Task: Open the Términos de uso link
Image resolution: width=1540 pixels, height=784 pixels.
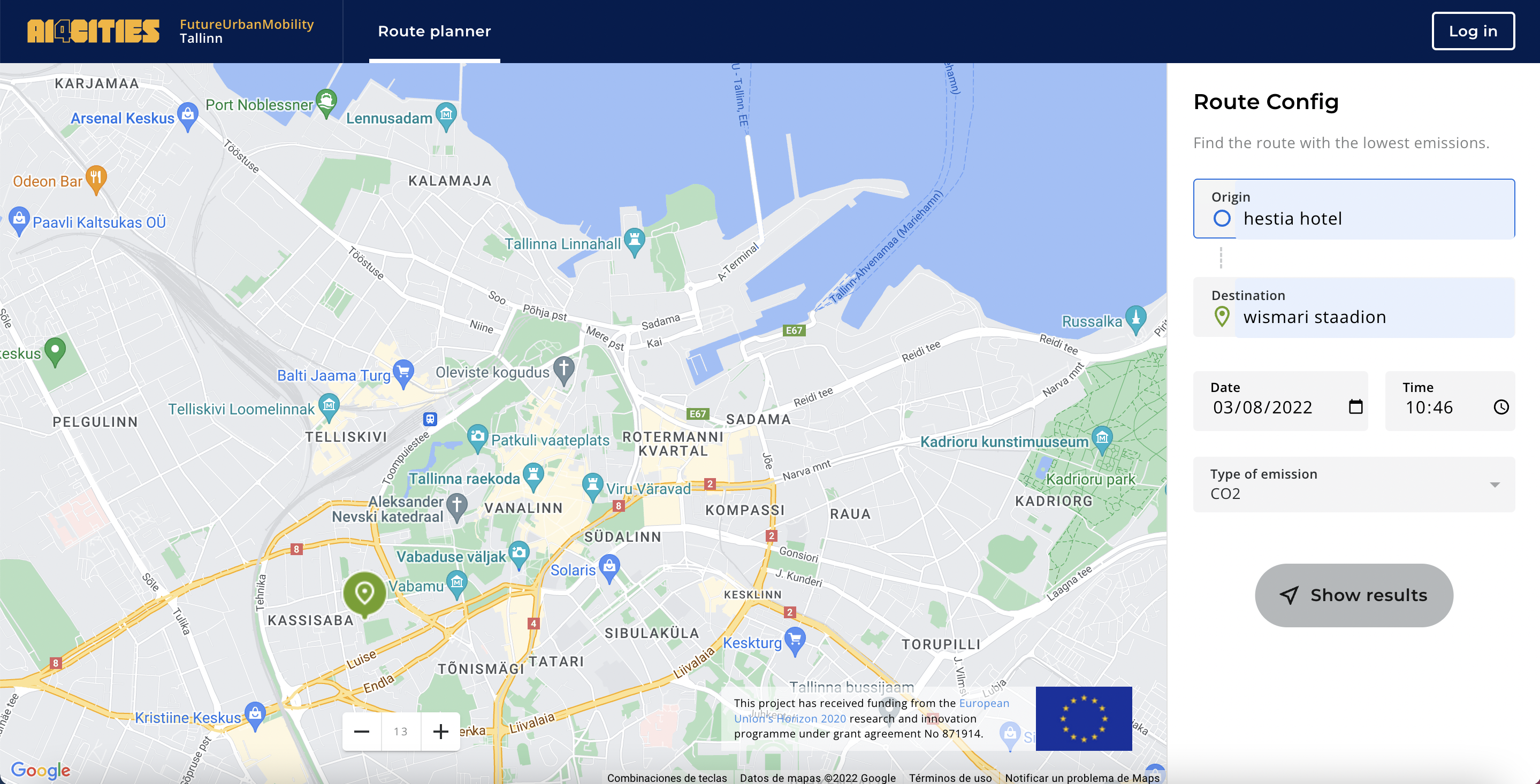Action: point(949,778)
